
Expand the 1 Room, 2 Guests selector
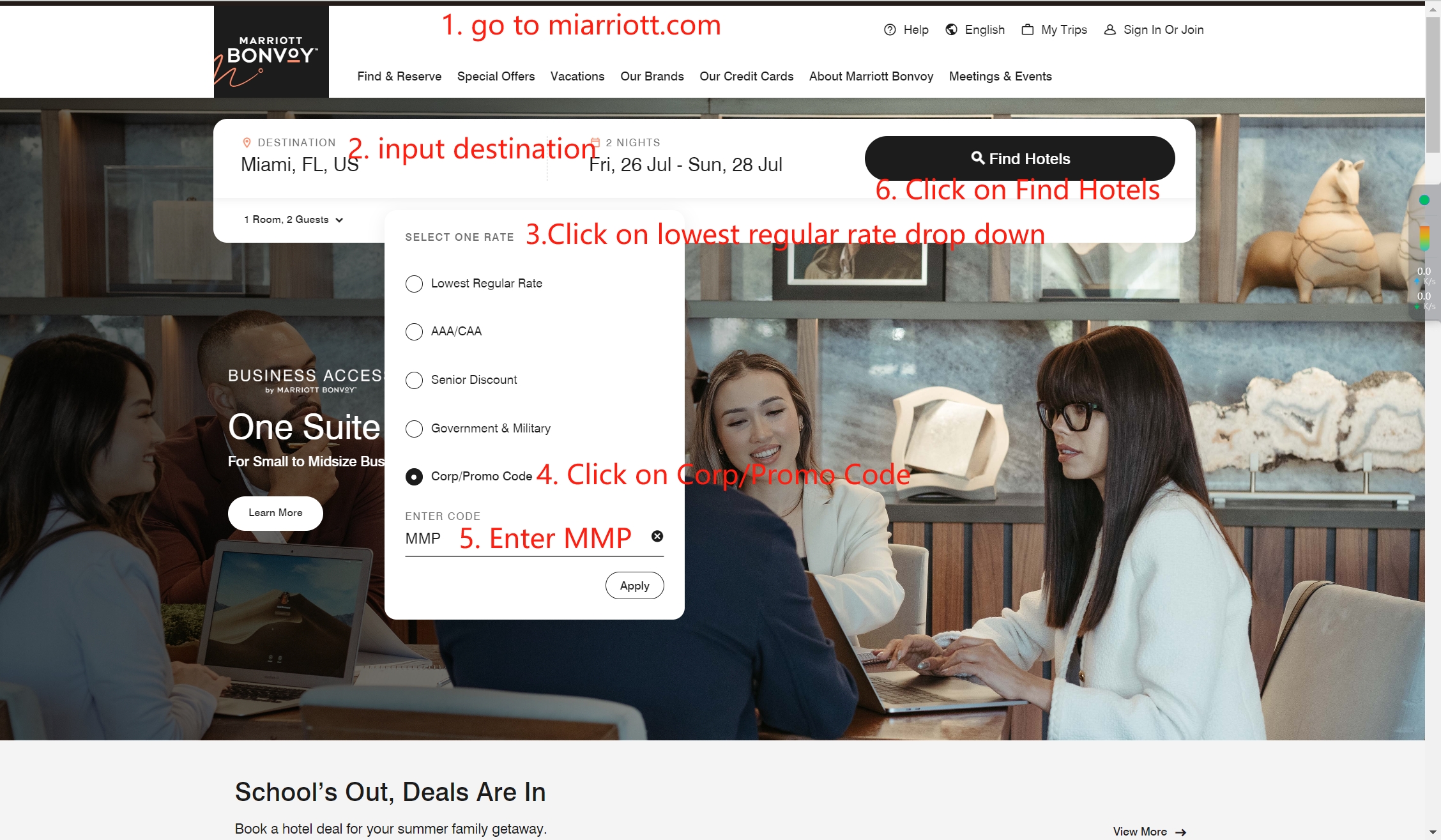coord(294,219)
